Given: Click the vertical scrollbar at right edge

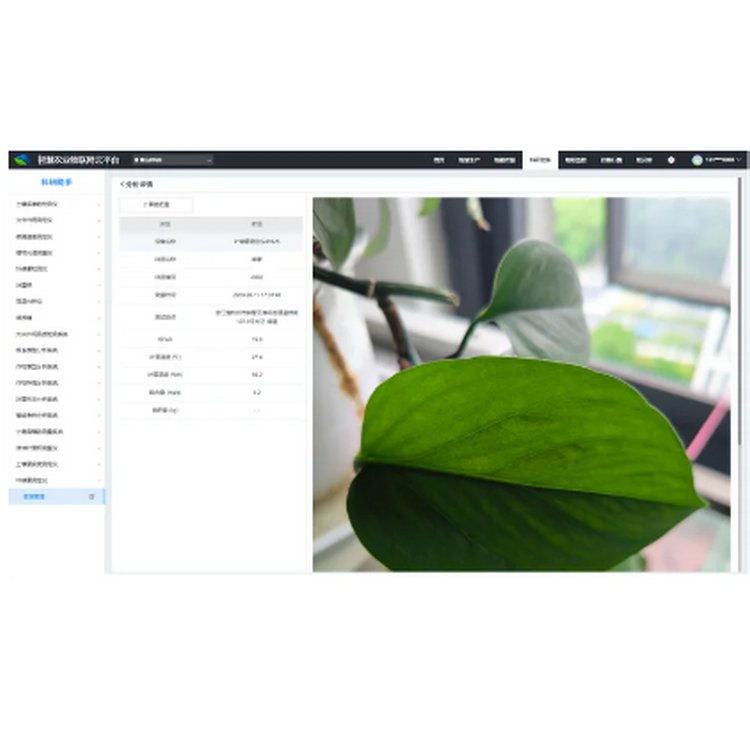Looking at the screenshot, I should coord(740,300).
